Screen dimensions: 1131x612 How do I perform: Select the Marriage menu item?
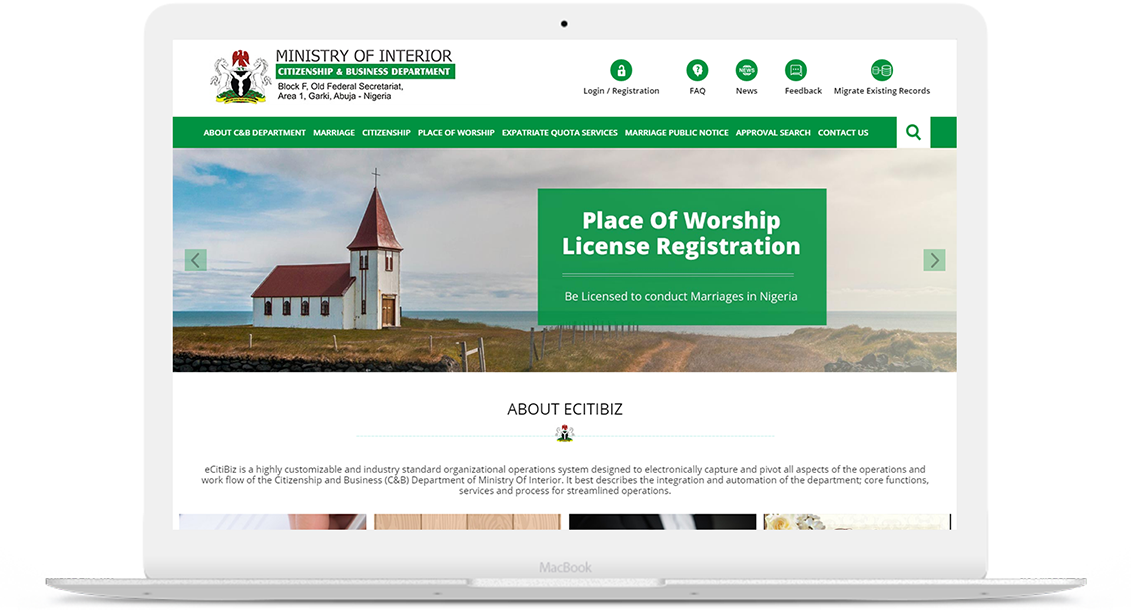pos(334,133)
